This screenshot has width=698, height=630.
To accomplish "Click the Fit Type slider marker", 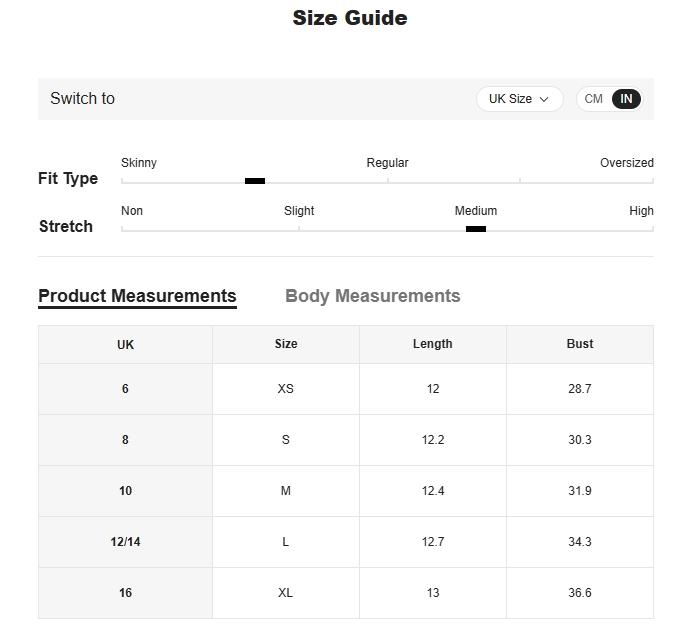I will tap(255, 181).
